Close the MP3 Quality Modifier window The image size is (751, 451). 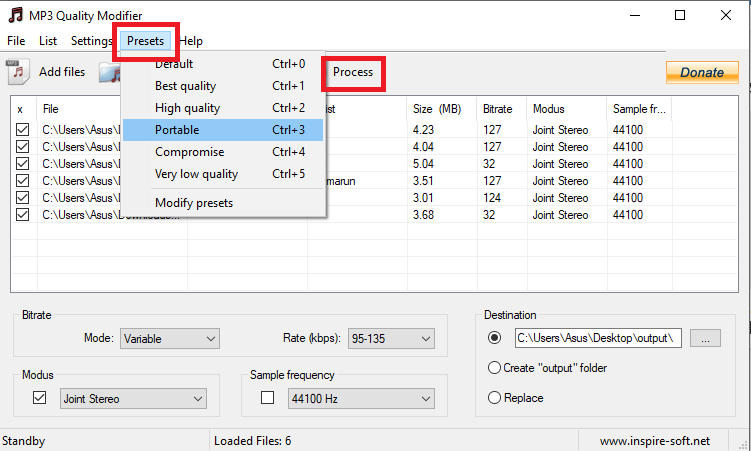pos(726,15)
